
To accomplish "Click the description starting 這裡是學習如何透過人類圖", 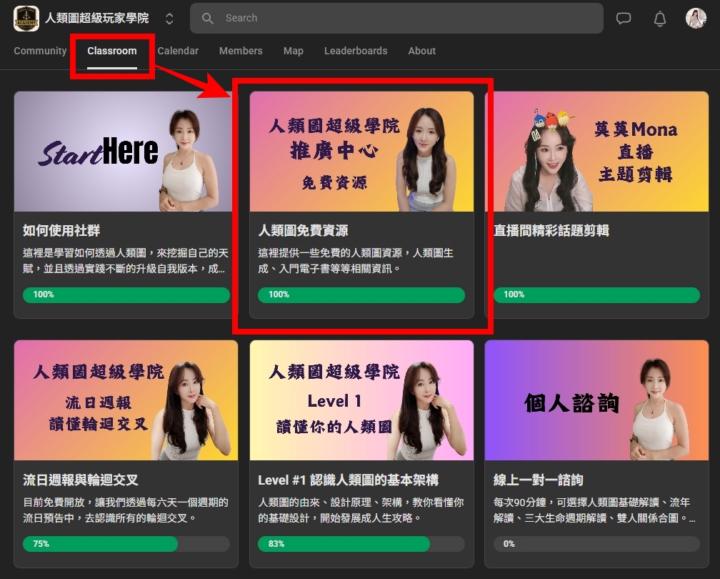I will 125,261.
